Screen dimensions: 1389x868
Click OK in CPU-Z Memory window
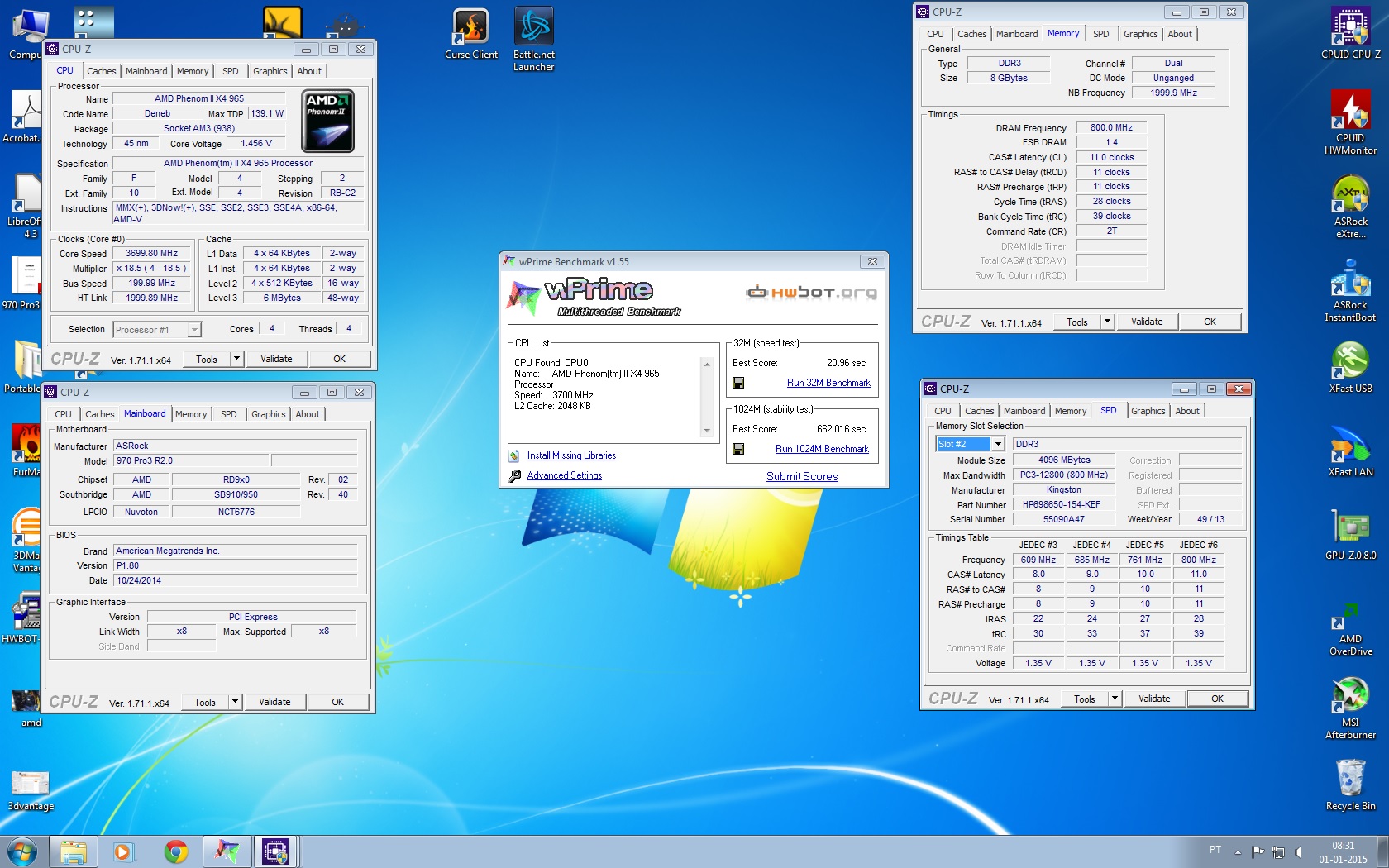click(1210, 322)
